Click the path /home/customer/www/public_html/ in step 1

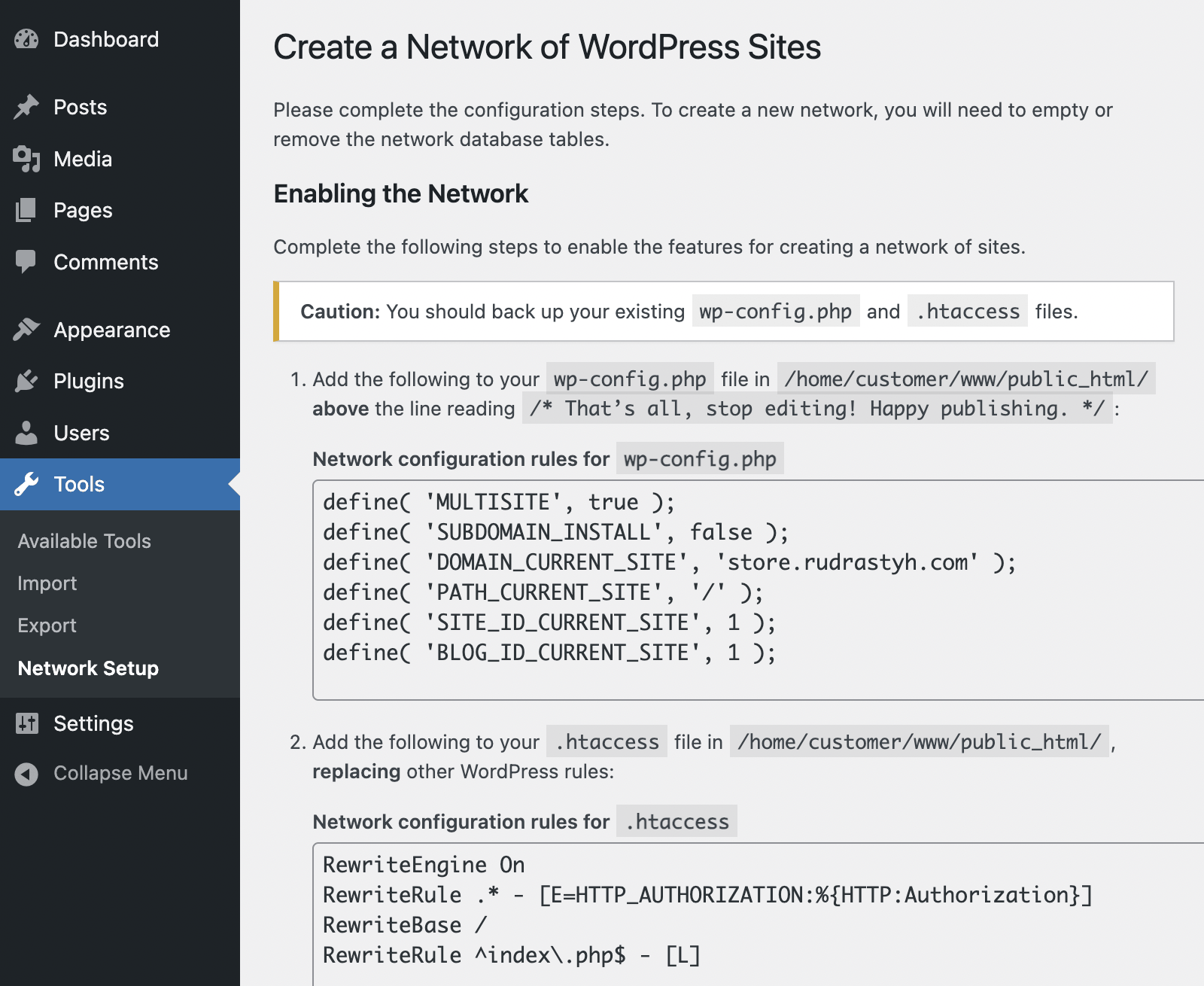point(966,379)
